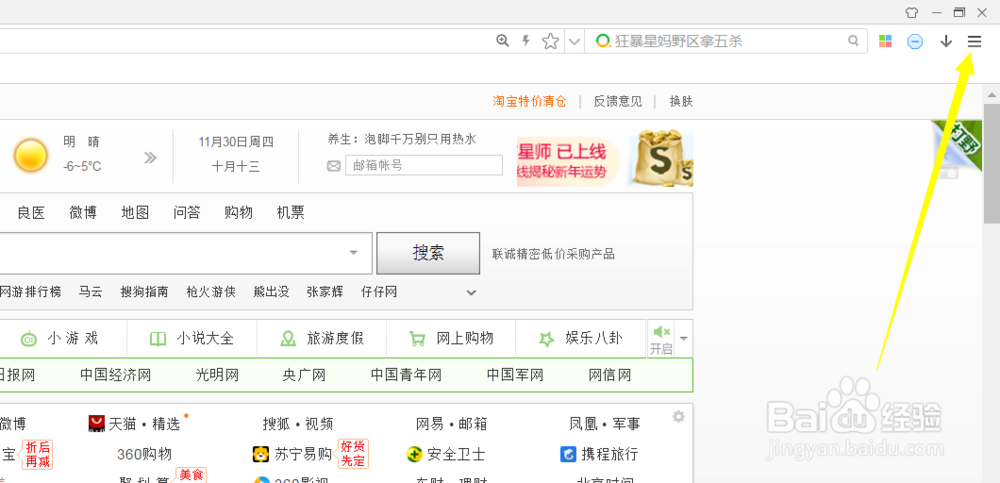Open 娱乐八卦 star icon

(x=547, y=339)
